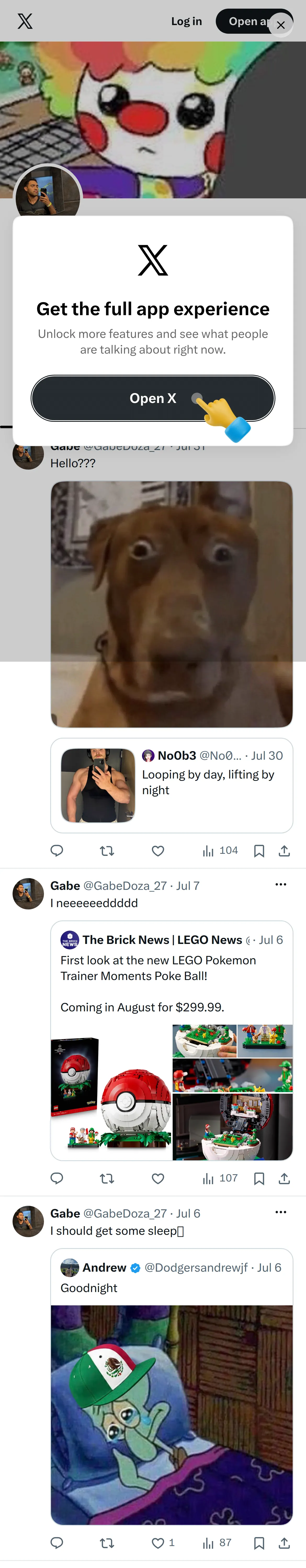Reply to the I should get some sleep tweet

(57, 1542)
